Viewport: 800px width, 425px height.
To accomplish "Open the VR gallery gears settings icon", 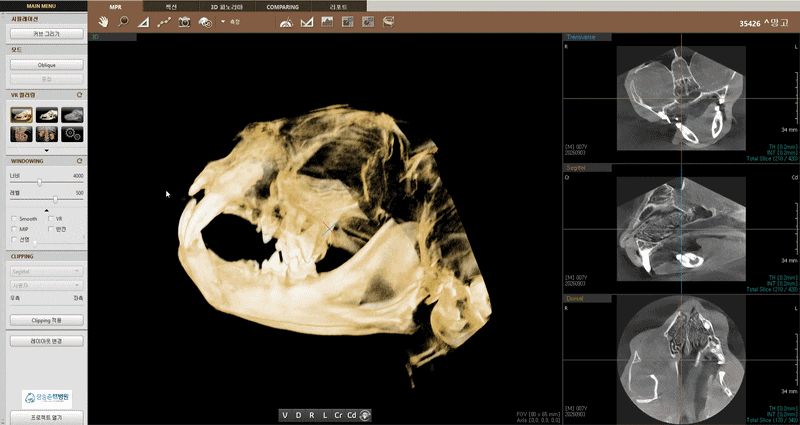I will tap(72, 134).
